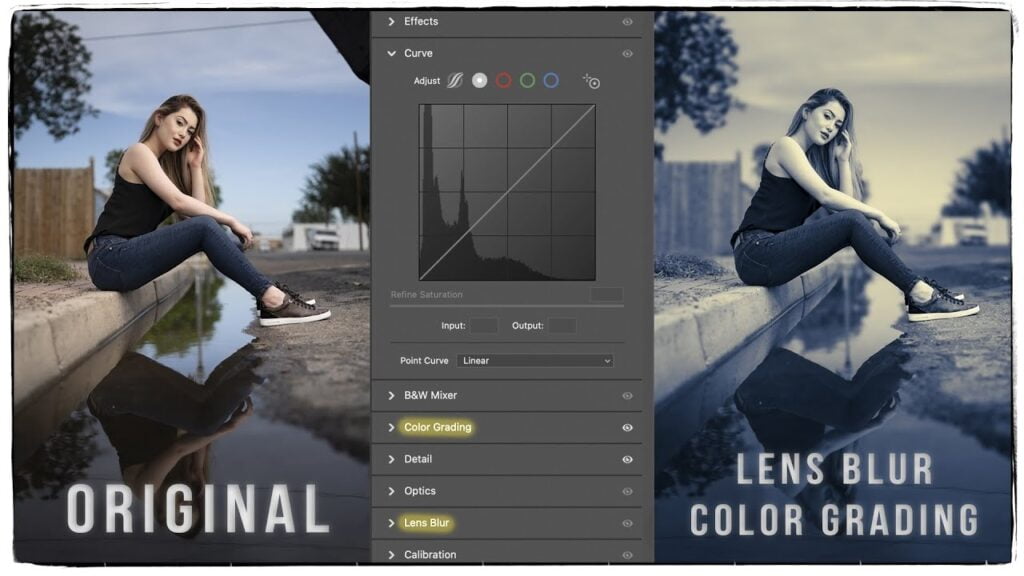Toggle visibility of the Curve adjustments

[627, 53]
